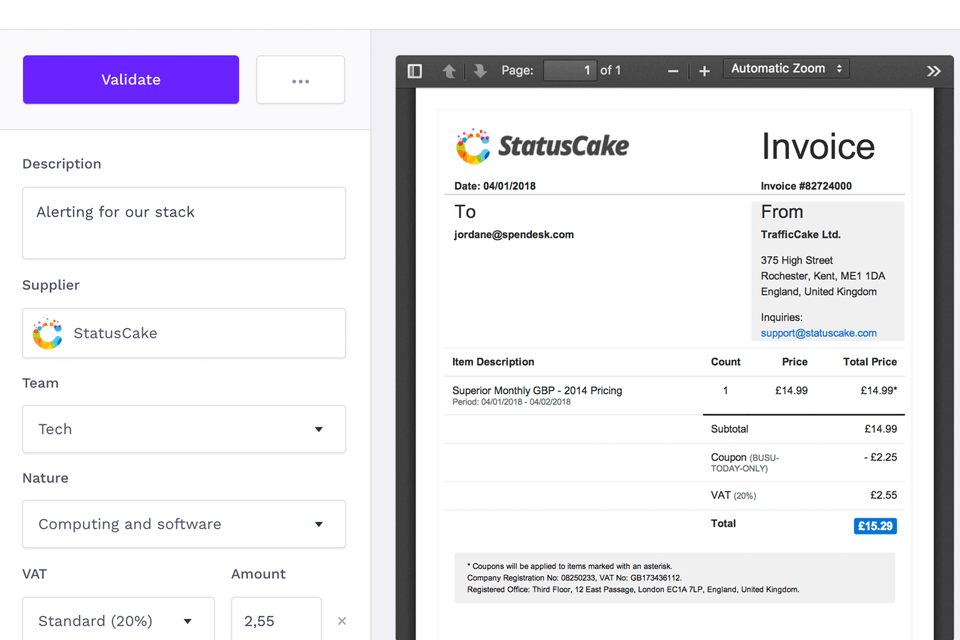Open the Automatic Zoom dropdown

click(x=787, y=69)
